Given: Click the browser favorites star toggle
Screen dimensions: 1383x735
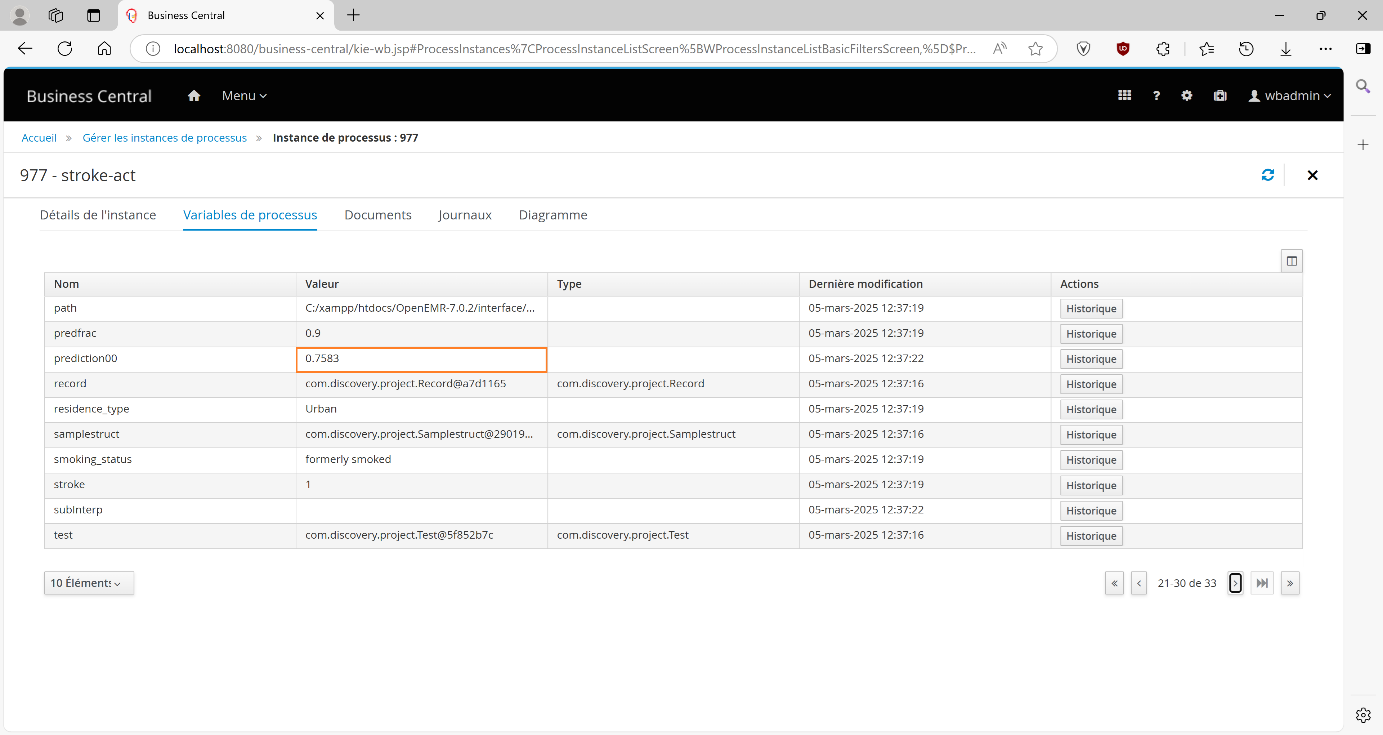Looking at the screenshot, I should tap(1035, 48).
